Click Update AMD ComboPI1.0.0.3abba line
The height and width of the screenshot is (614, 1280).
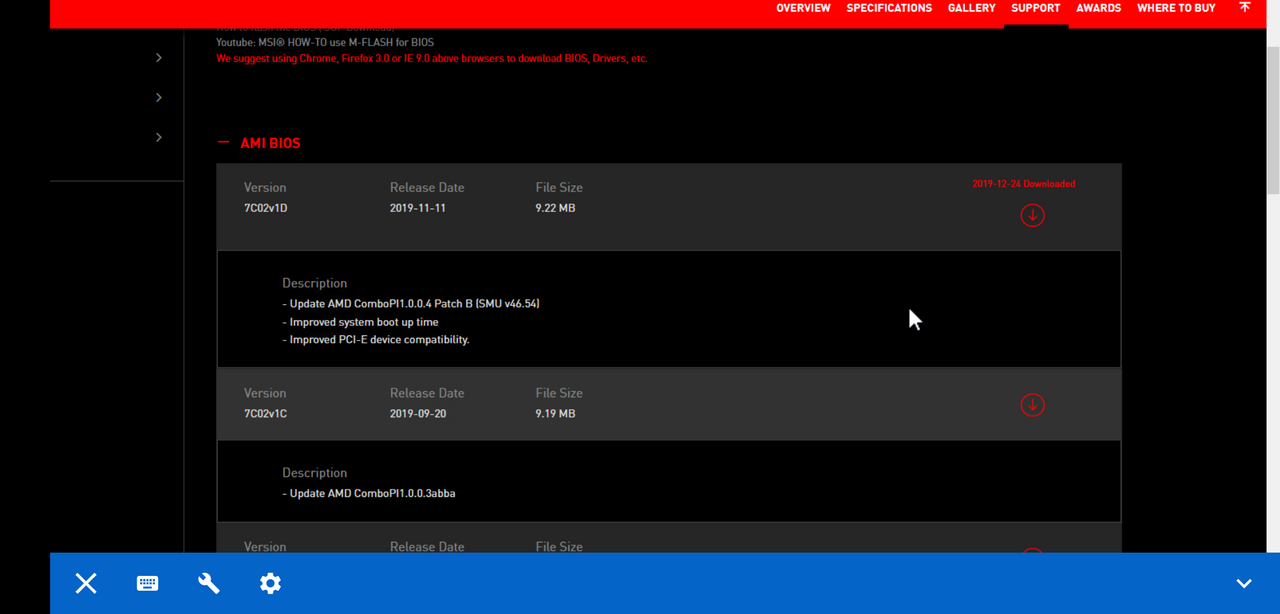click(x=369, y=493)
